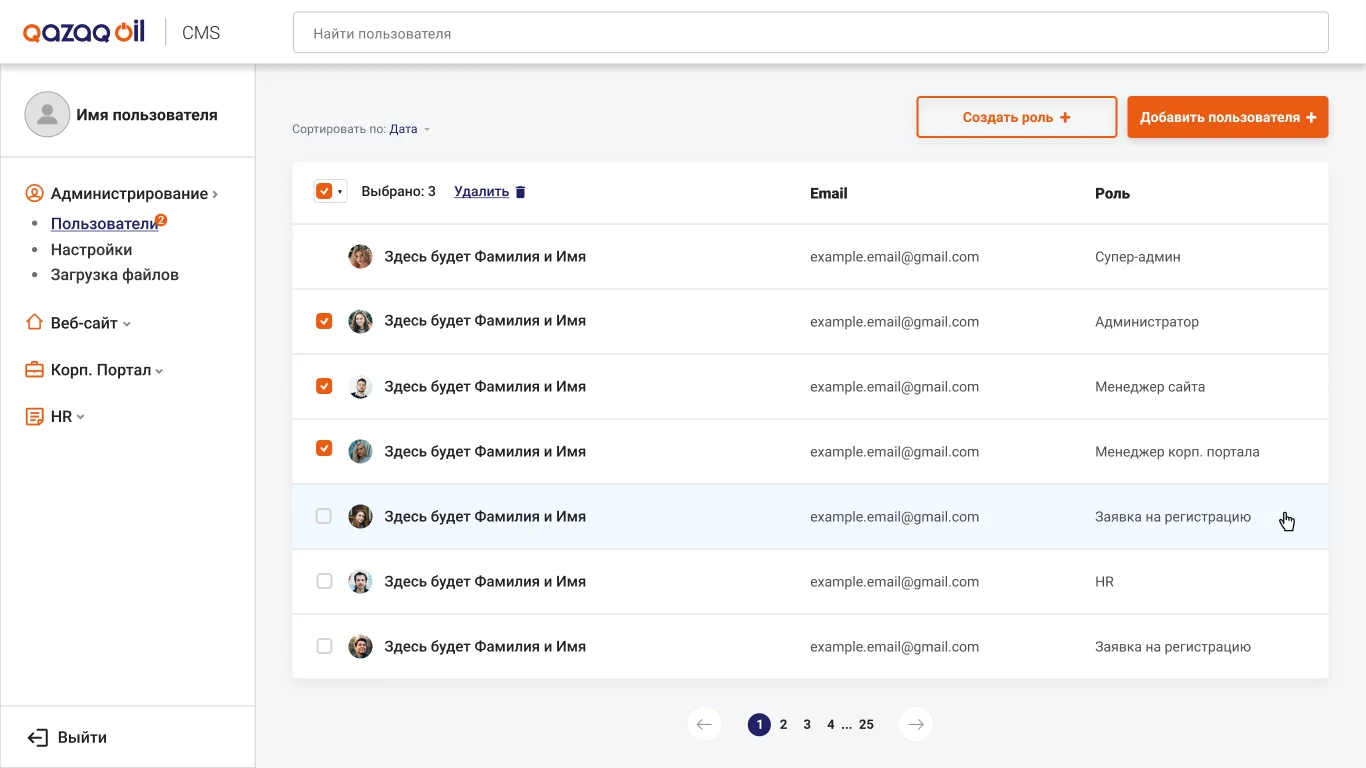Uncheck the Менеджер сайта row checkbox
Screen dimensions: 1366x768
tap(324, 386)
